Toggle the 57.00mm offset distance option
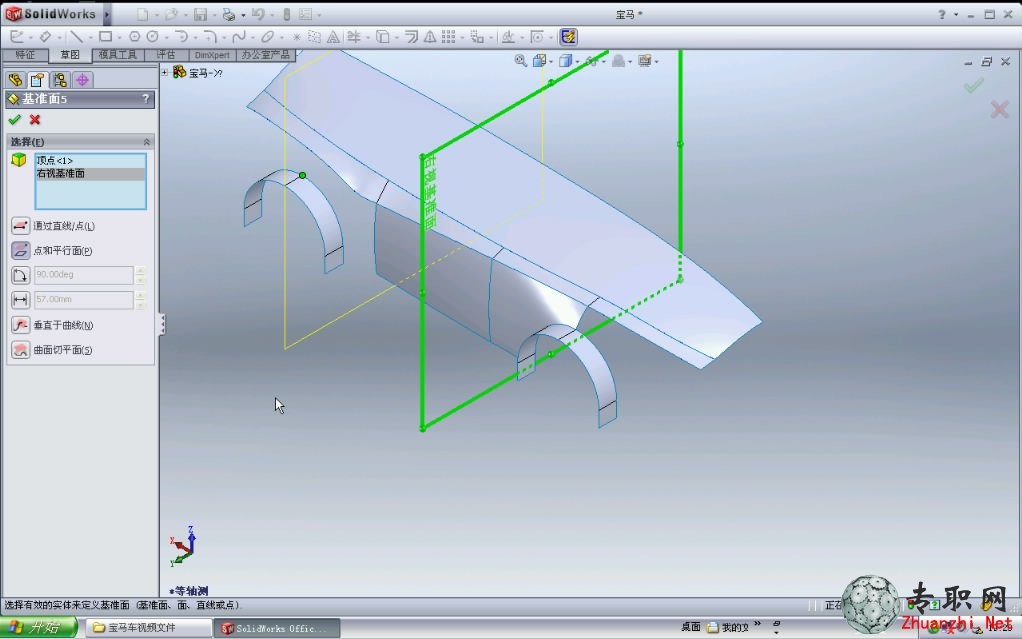Viewport: 1022px width, 639px height. pyautogui.click(x=20, y=299)
